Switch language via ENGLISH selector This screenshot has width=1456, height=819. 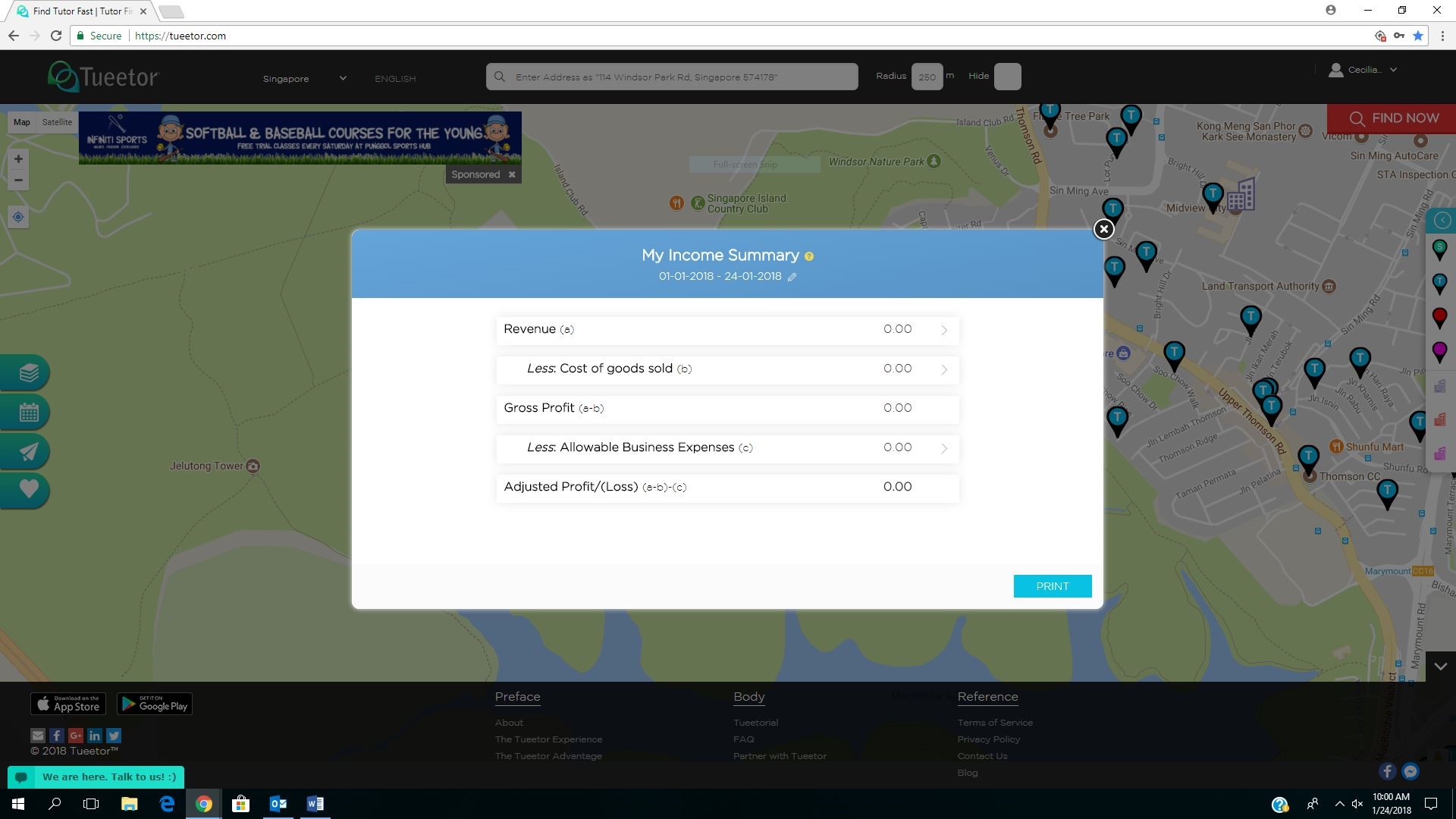pyautogui.click(x=395, y=79)
